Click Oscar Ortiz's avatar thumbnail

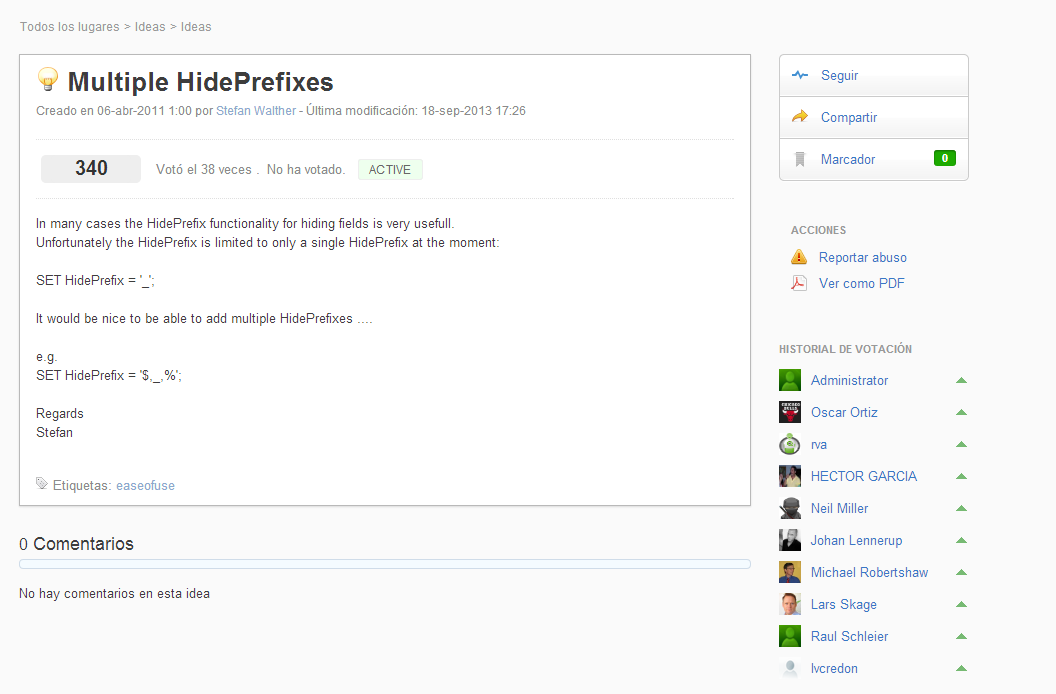[x=790, y=412]
